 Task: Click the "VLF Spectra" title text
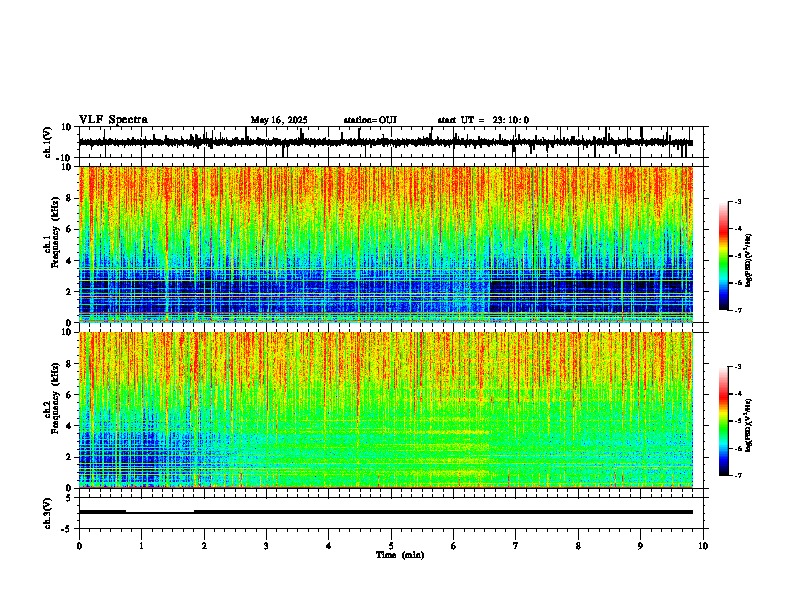click(113, 120)
